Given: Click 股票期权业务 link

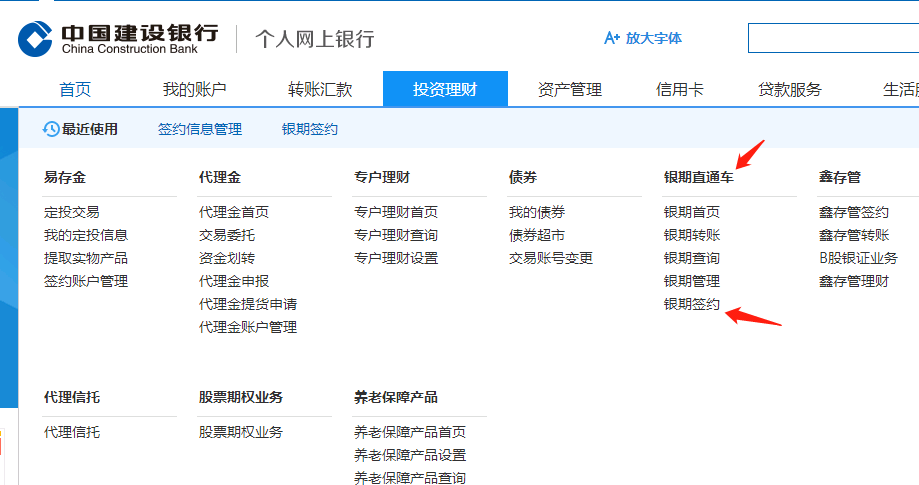Looking at the screenshot, I should coord(241,432).
